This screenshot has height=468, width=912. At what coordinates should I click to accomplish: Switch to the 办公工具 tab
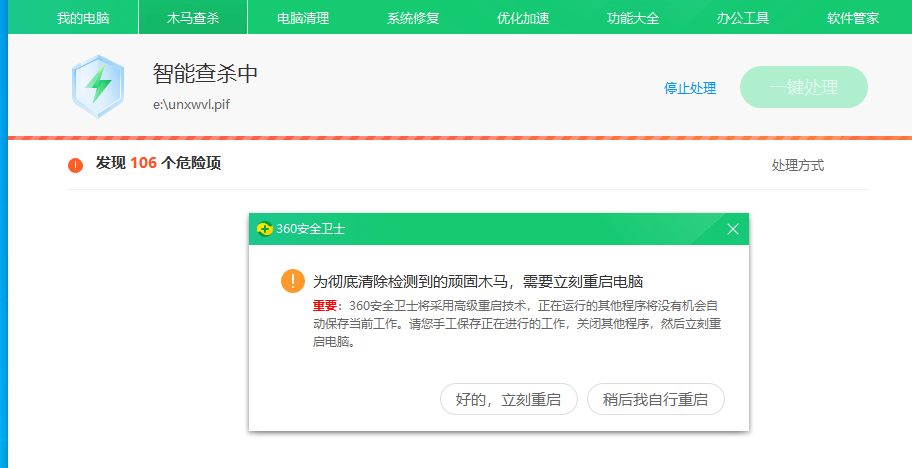point(743,18)
